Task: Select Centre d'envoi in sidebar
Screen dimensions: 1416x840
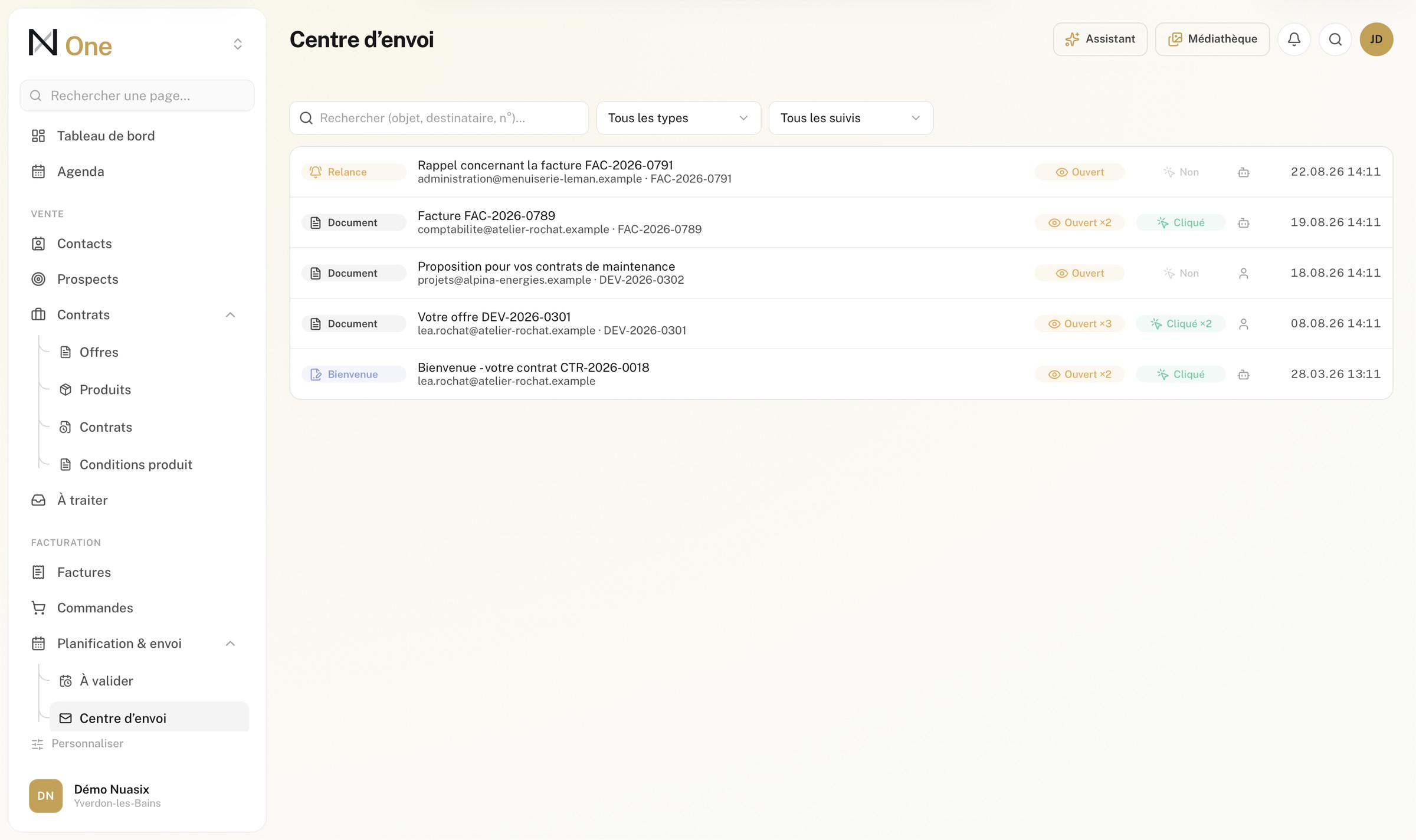Action: [149, 717]
